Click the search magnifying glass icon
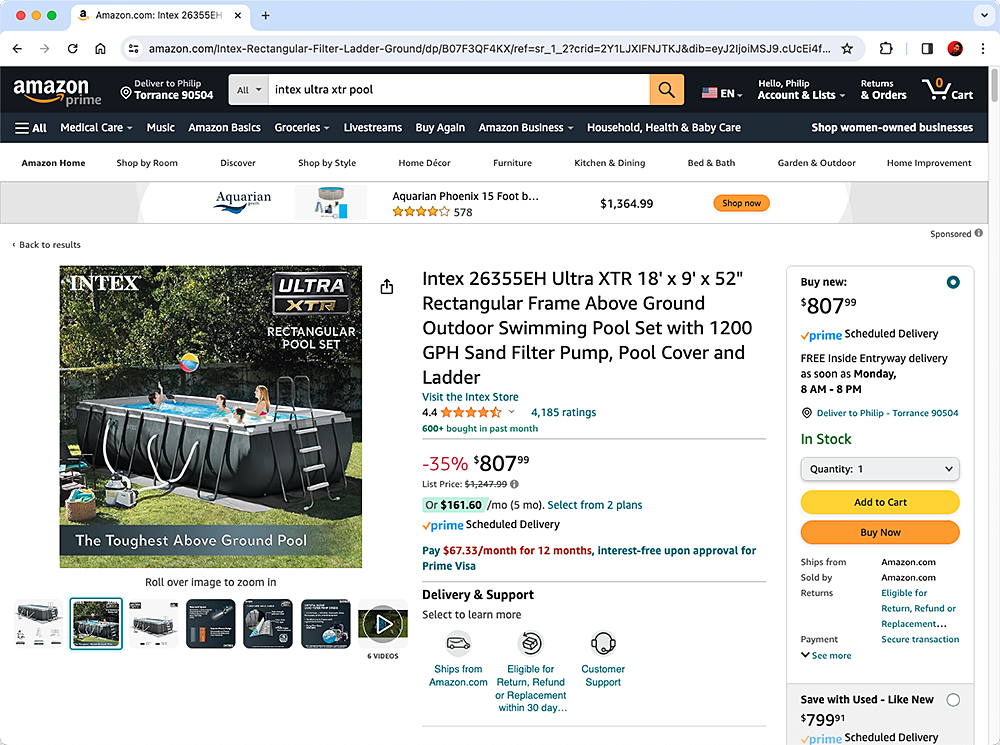Viewport: 1000px width, 745px height. 666,89
